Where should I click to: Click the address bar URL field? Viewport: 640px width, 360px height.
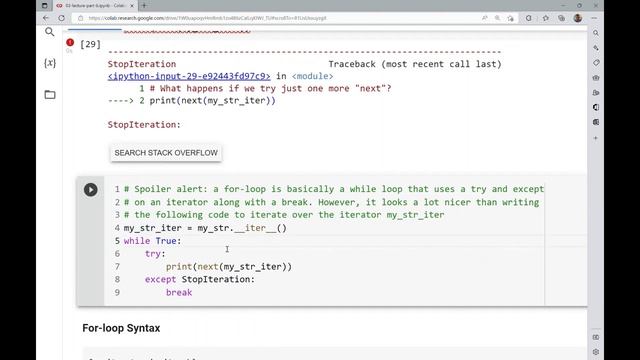pyautogui.click(x=278, y=18)
